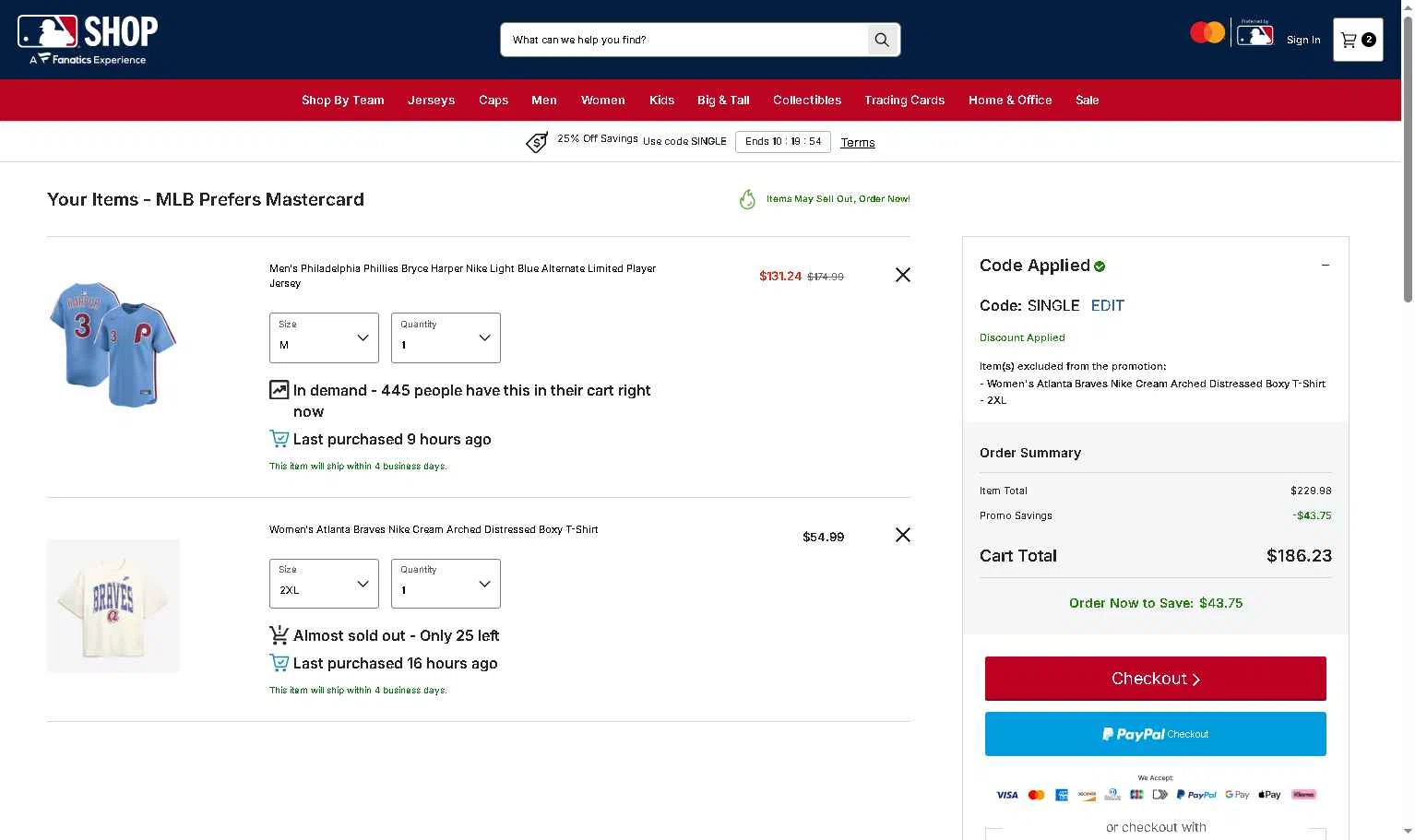Click the PayPal Checkout button
This screenshot has height=840, width=1415.
click(x=1156, y=734)
